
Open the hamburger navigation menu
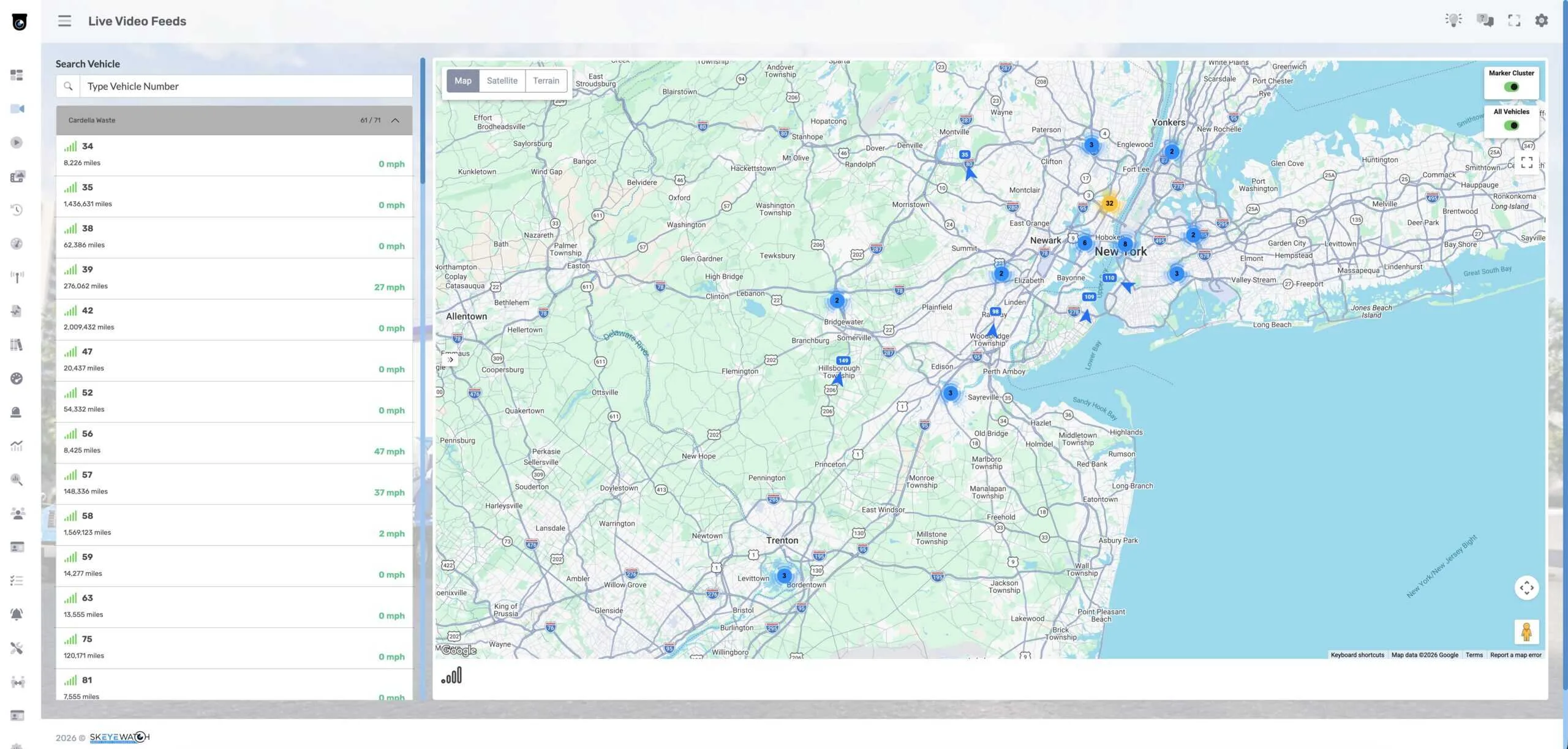(64, 21)
